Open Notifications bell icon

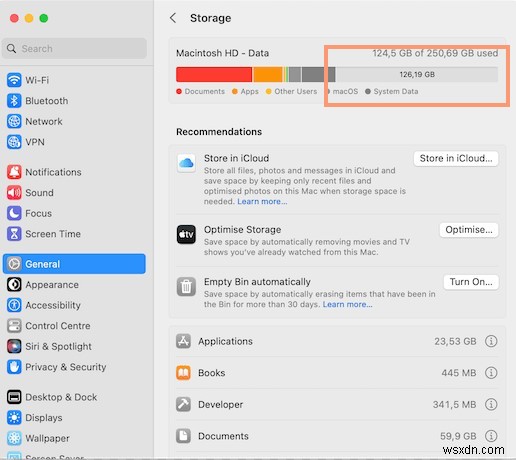pos(14,172)
